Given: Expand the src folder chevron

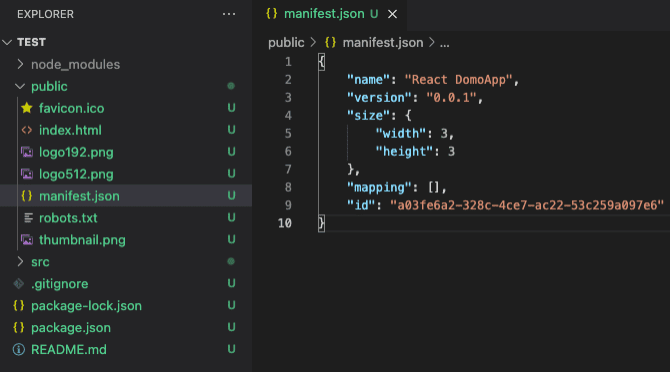Looking at the screenshot, I should pyautogui.click(x=20, y=261).
